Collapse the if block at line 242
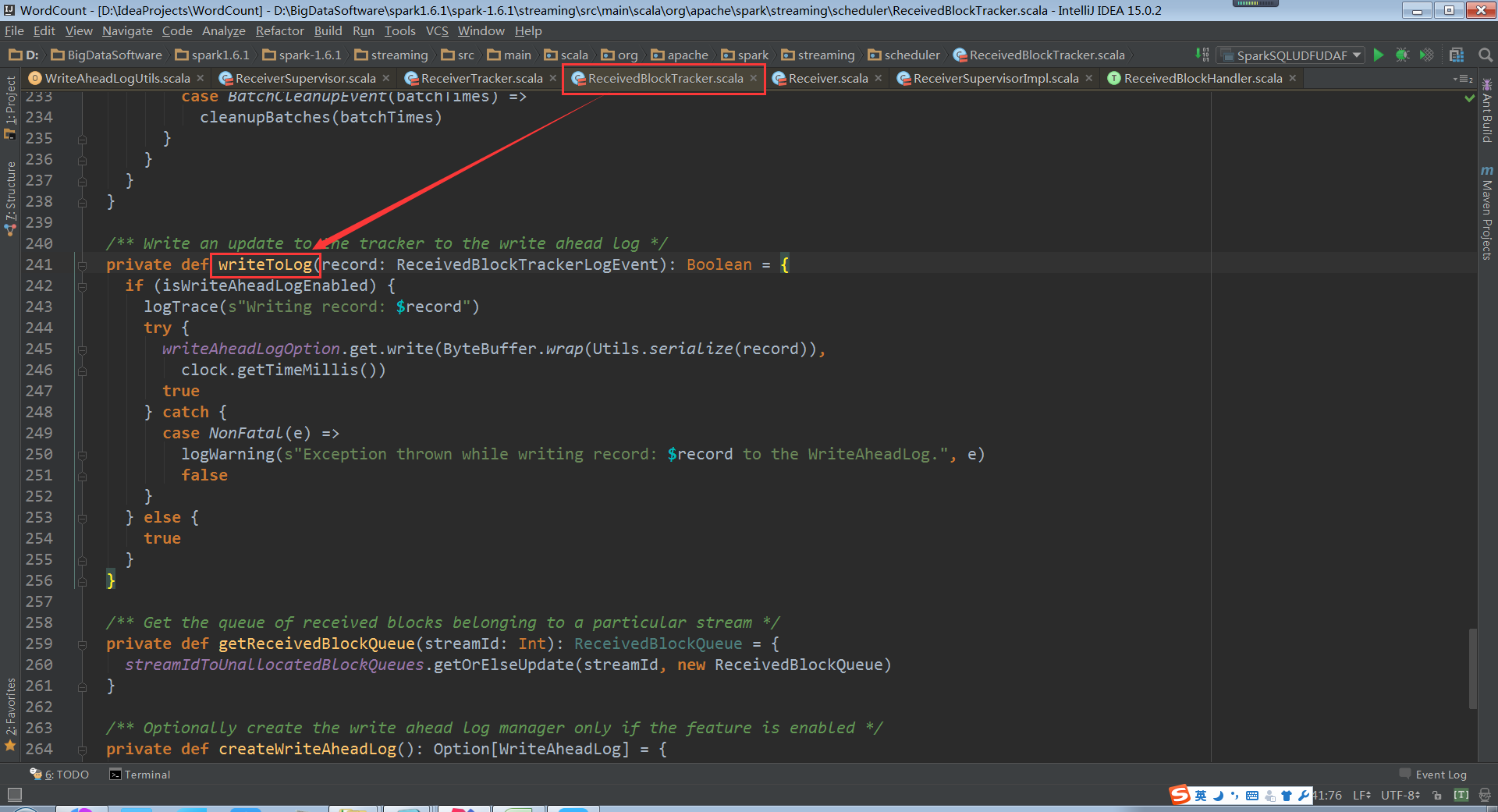Screen dimensions: 1498x812 click(82, 286)
